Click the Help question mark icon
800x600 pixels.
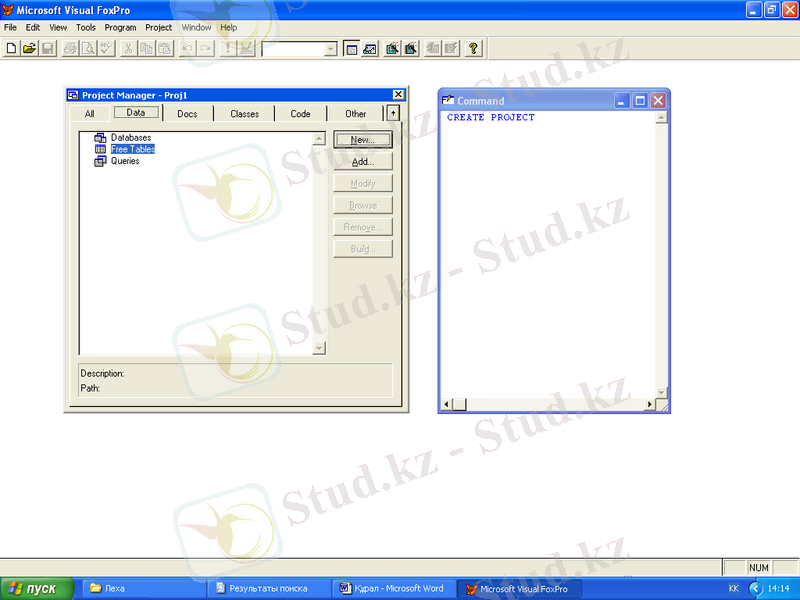pyautogui.click(x=473, y=48)
